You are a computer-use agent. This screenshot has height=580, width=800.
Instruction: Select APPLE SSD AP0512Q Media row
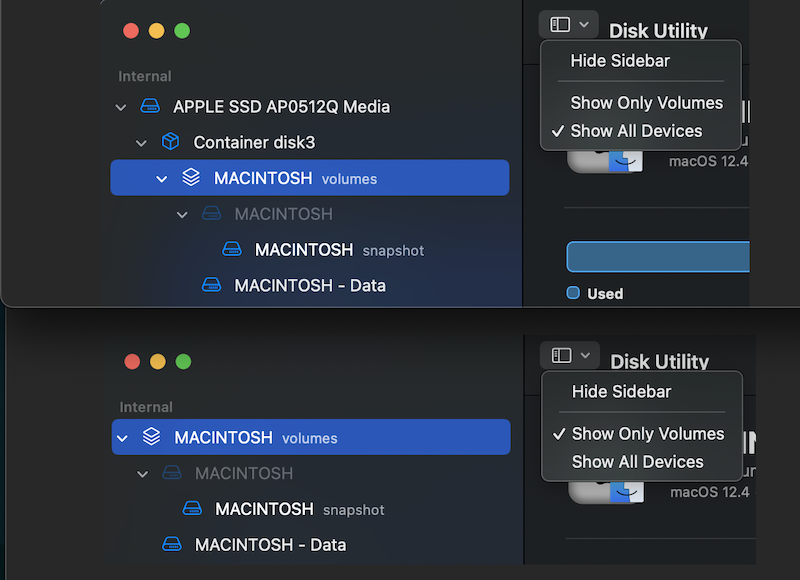tap(310, 106)
